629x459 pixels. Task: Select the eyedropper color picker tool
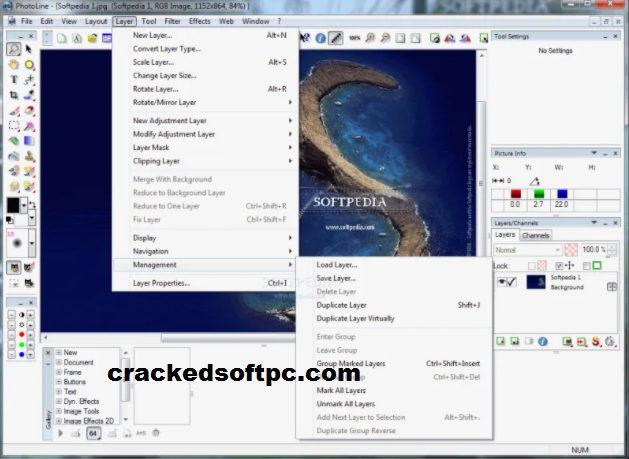pos(29,95)
